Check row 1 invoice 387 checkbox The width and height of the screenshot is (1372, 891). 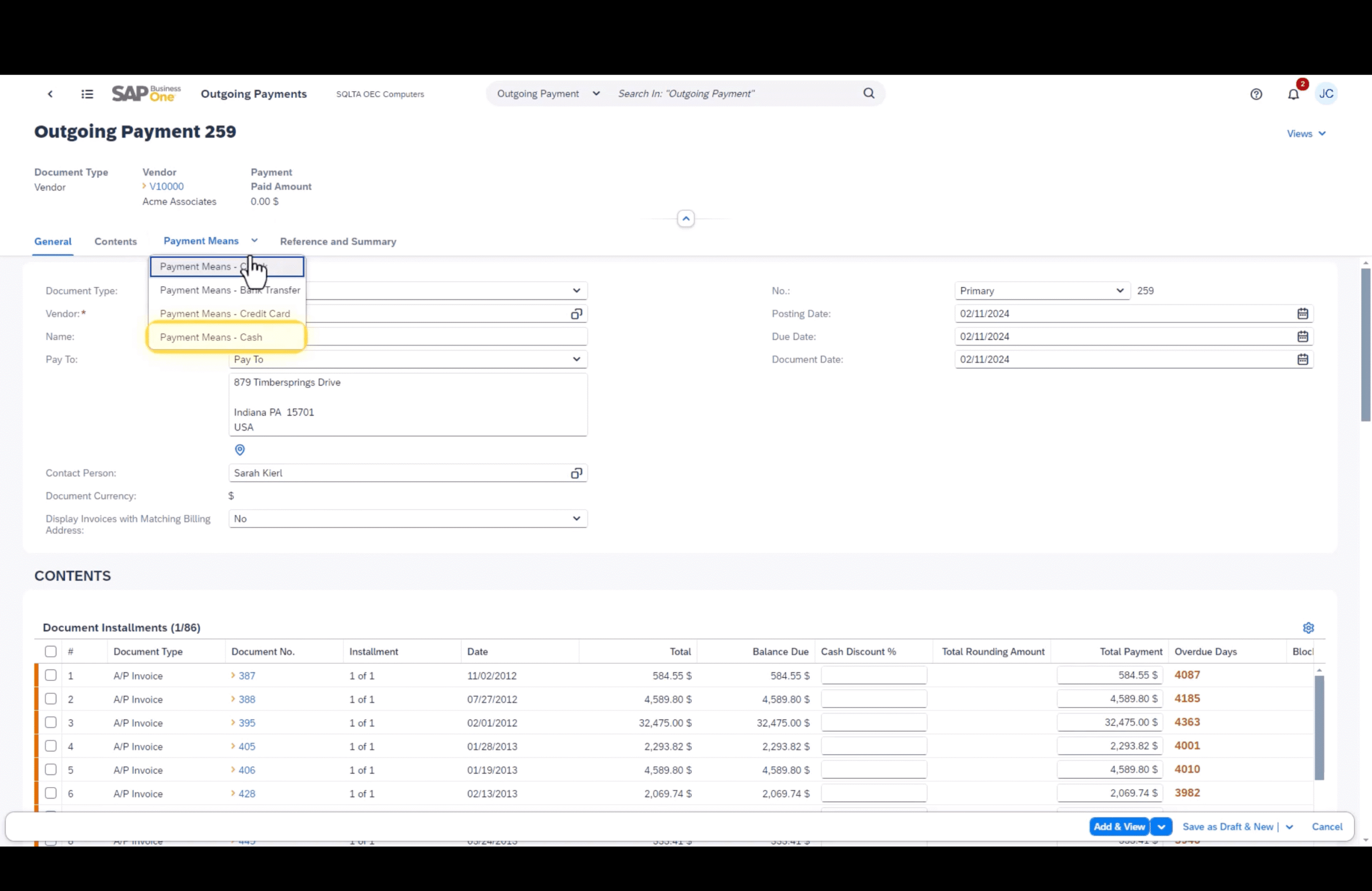51,675
